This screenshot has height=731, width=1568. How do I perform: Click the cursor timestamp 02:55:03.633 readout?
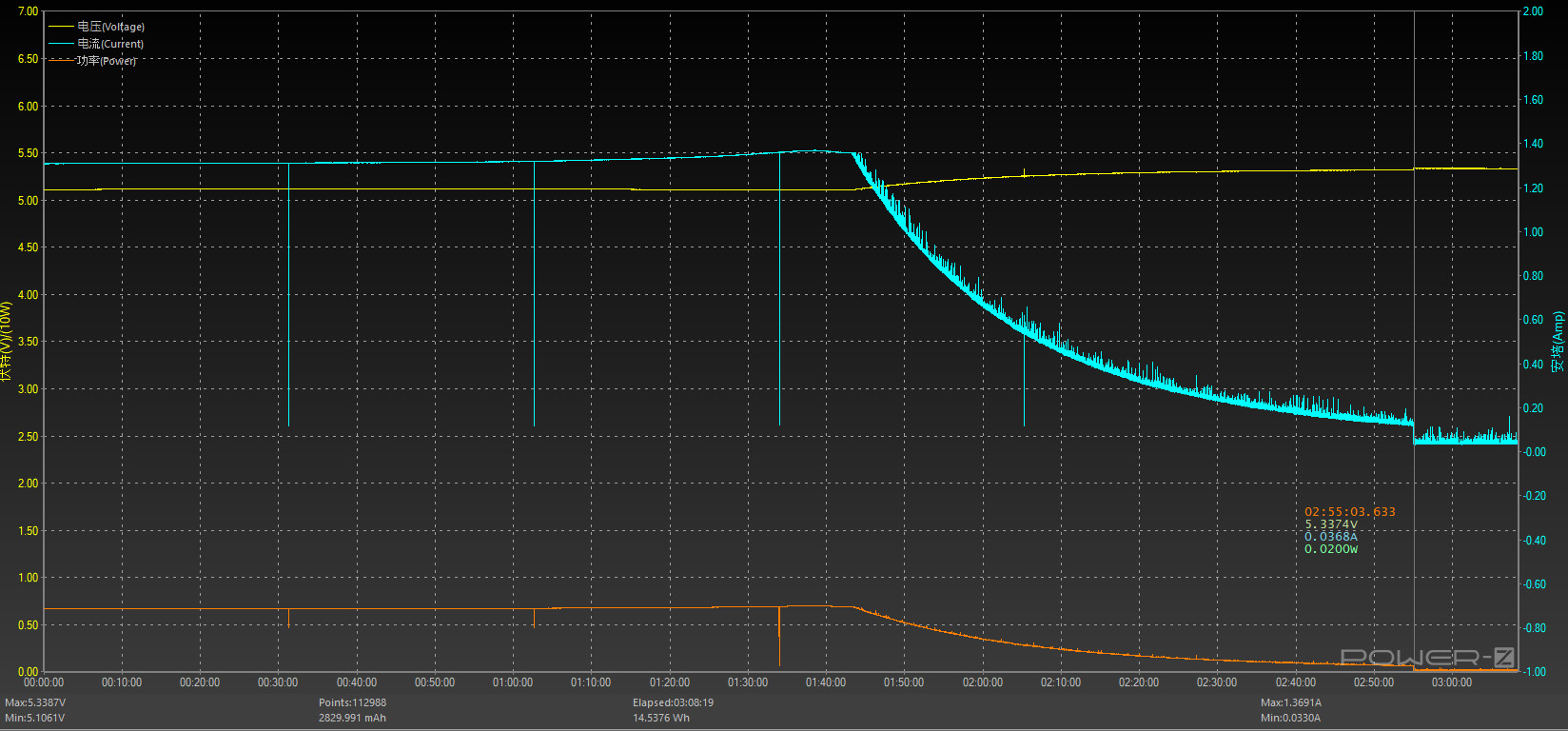pos(1350,512)
